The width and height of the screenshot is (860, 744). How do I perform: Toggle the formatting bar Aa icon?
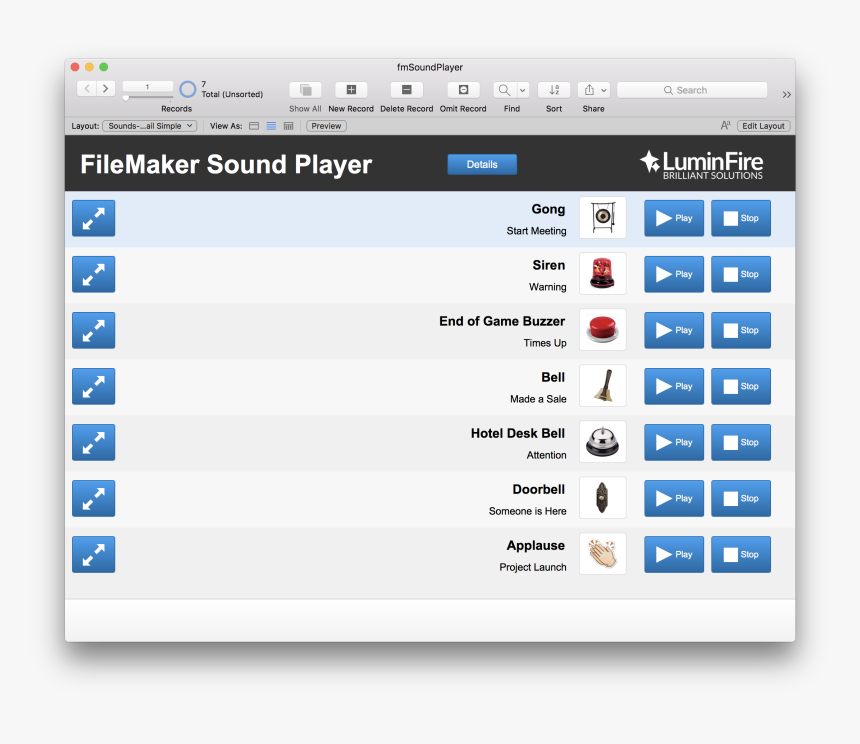click(725, 126)
